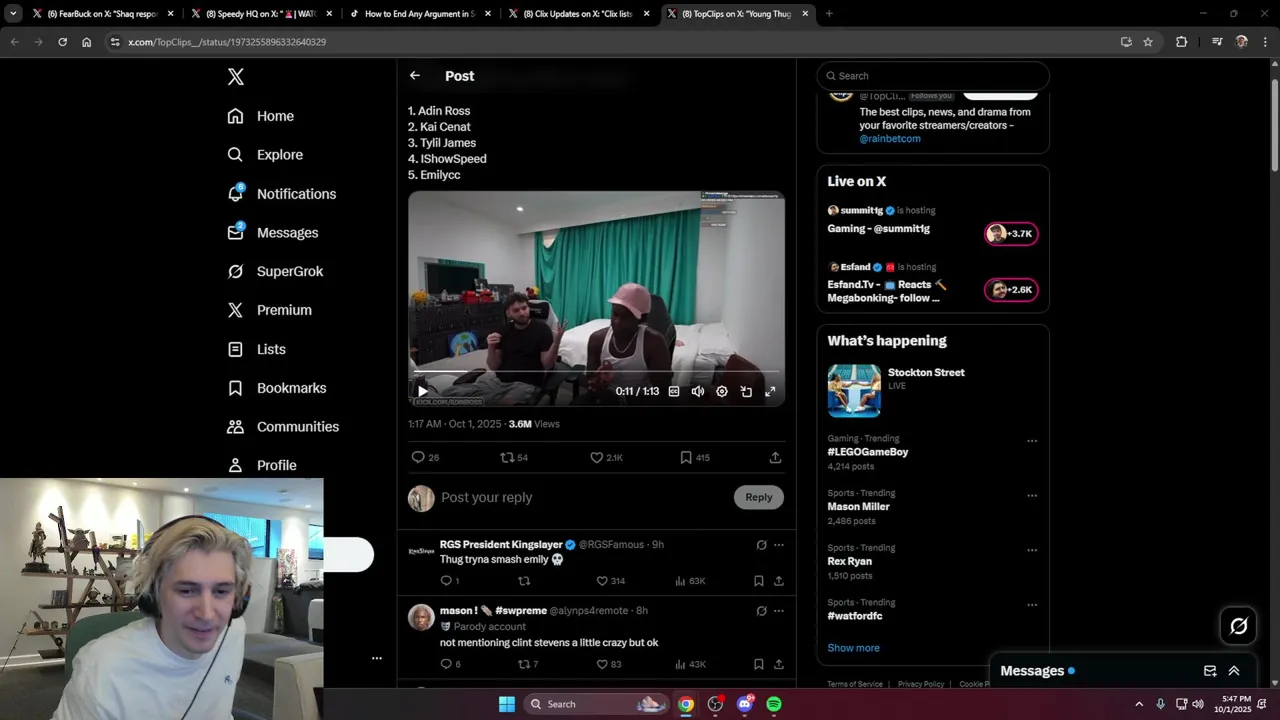
Task: Share the main post
Action: [x=775, y=457]
